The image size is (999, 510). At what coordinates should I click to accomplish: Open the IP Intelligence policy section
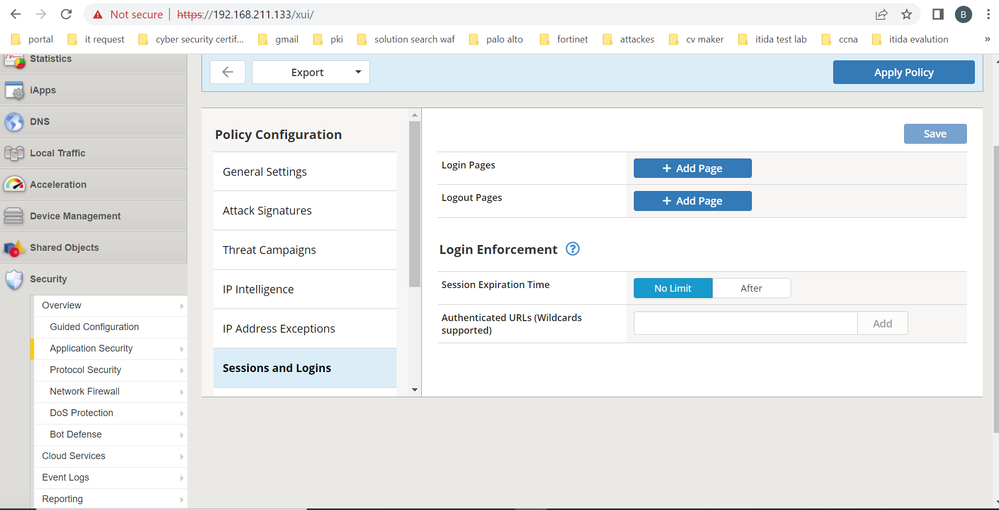pyautogui.click(x=258, y=290)
